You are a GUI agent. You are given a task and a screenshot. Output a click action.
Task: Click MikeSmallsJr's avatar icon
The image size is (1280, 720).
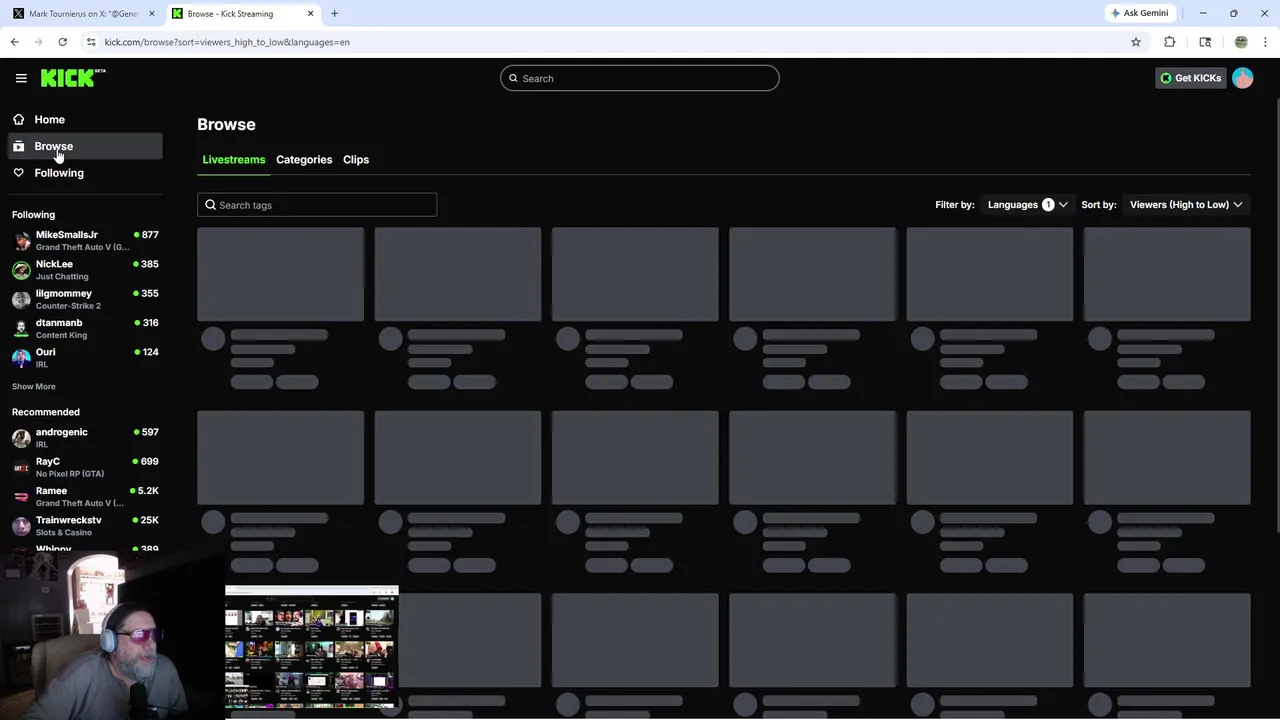[x=21, y=241]
